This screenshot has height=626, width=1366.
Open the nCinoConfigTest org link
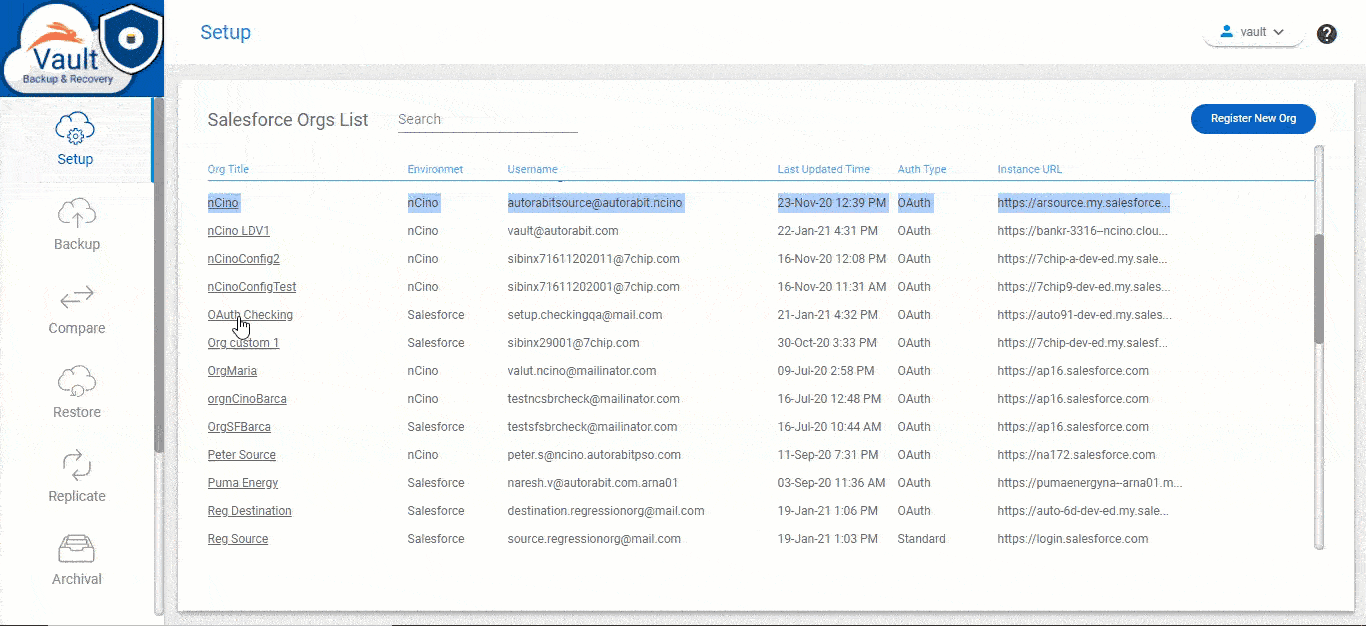pyautogui.click(x=252, y=287)
